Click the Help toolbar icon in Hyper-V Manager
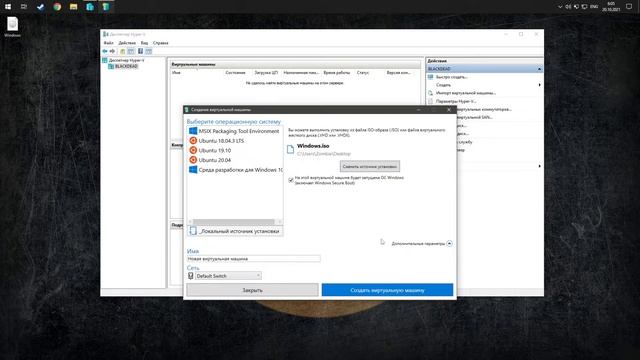 [140, 51]
